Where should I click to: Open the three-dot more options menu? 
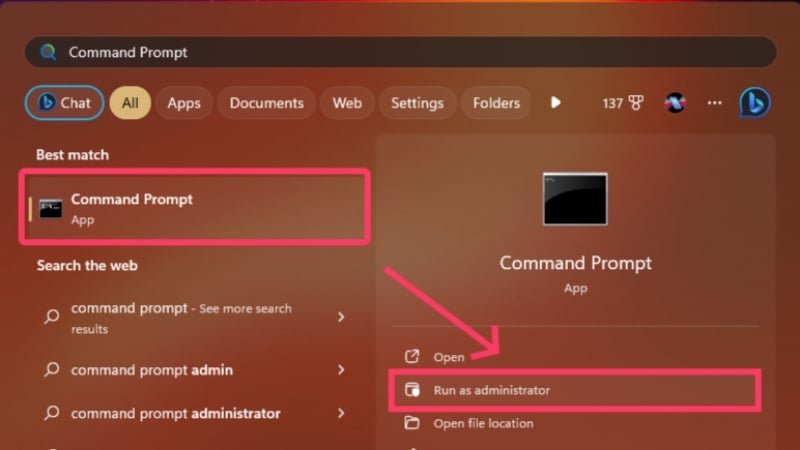714,103
